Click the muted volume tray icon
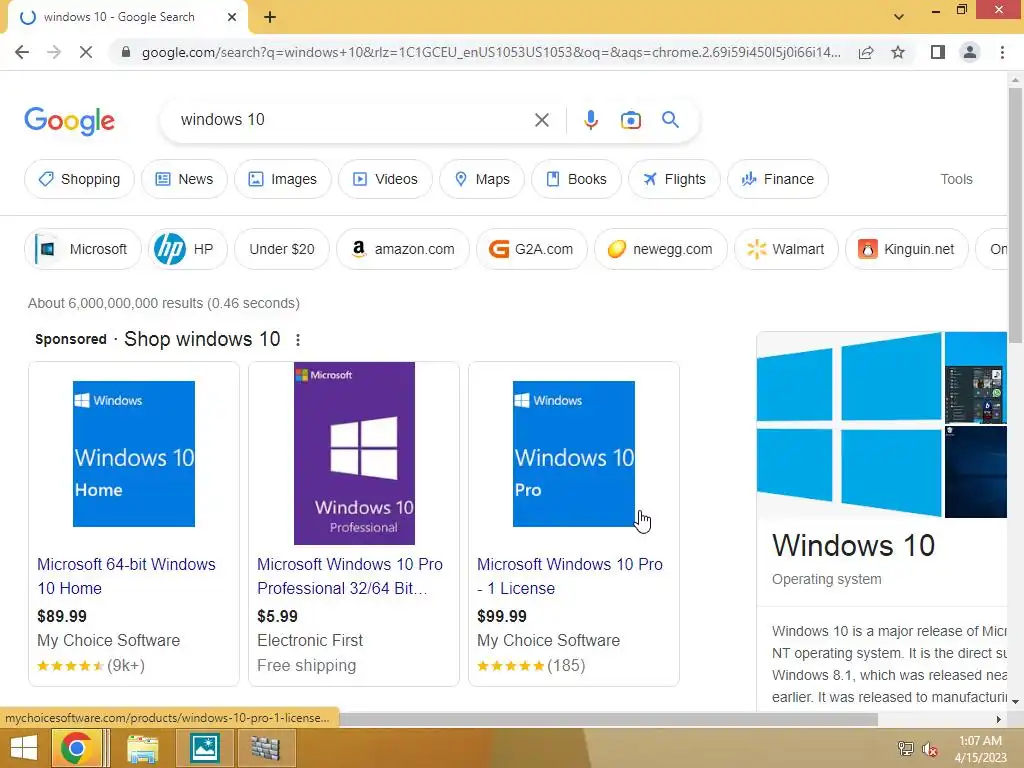1024x768 pixels. coord(930,749)
